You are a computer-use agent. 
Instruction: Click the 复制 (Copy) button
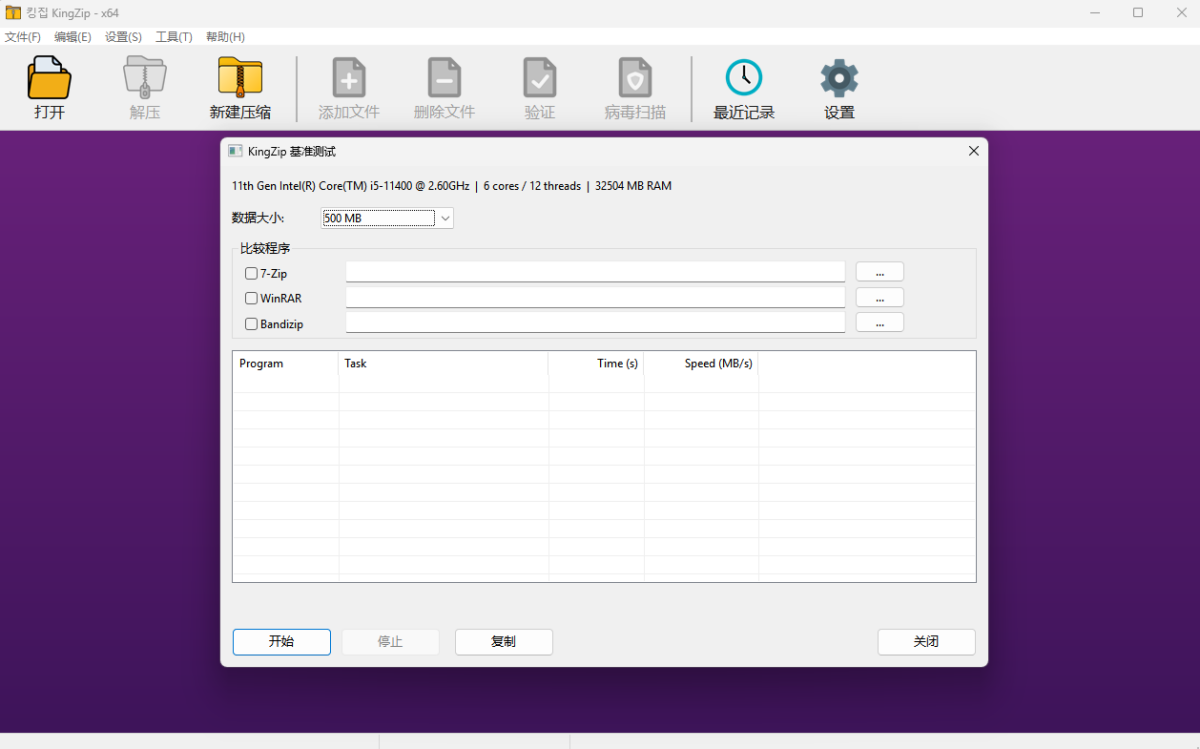(504, 642)
